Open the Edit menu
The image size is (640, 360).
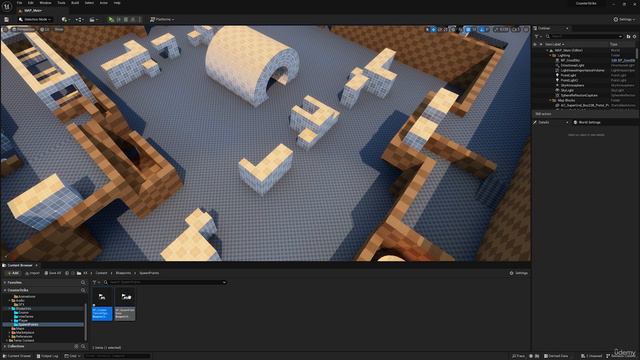coord(31,3)
